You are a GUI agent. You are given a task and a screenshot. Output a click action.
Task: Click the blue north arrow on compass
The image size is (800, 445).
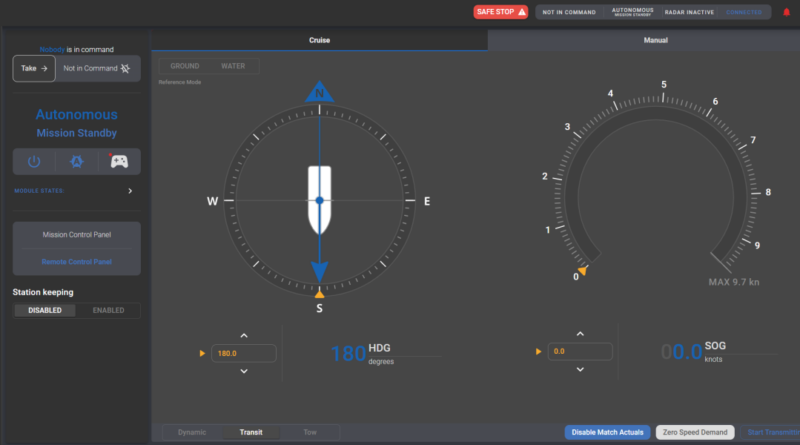(319, 93)
